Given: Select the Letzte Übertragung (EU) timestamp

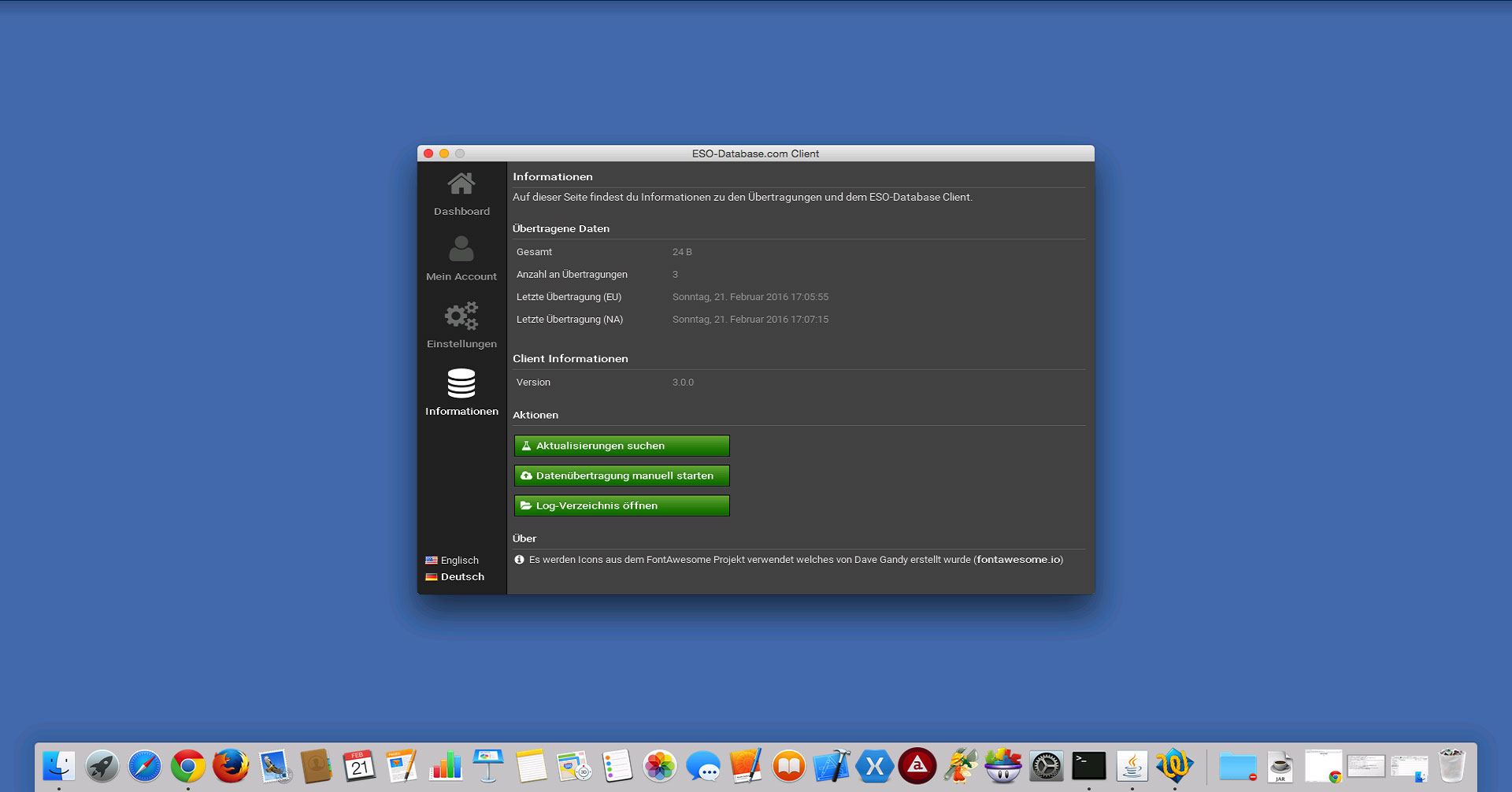Looking at the screenshot, I should point(750,297).
